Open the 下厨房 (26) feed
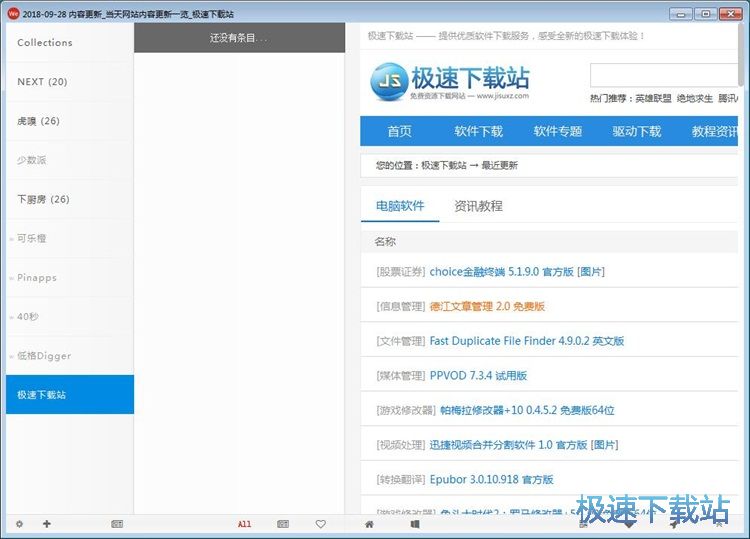Viewport: 750px width, 539px height. (x=70, y=199)
